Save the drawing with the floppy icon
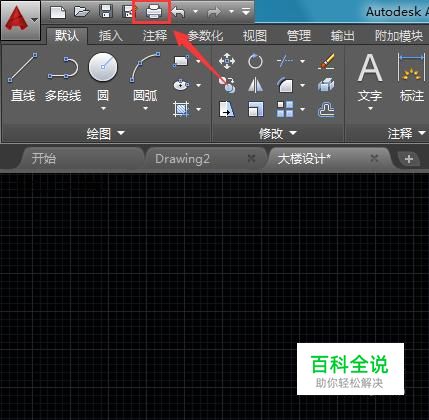 106,12
